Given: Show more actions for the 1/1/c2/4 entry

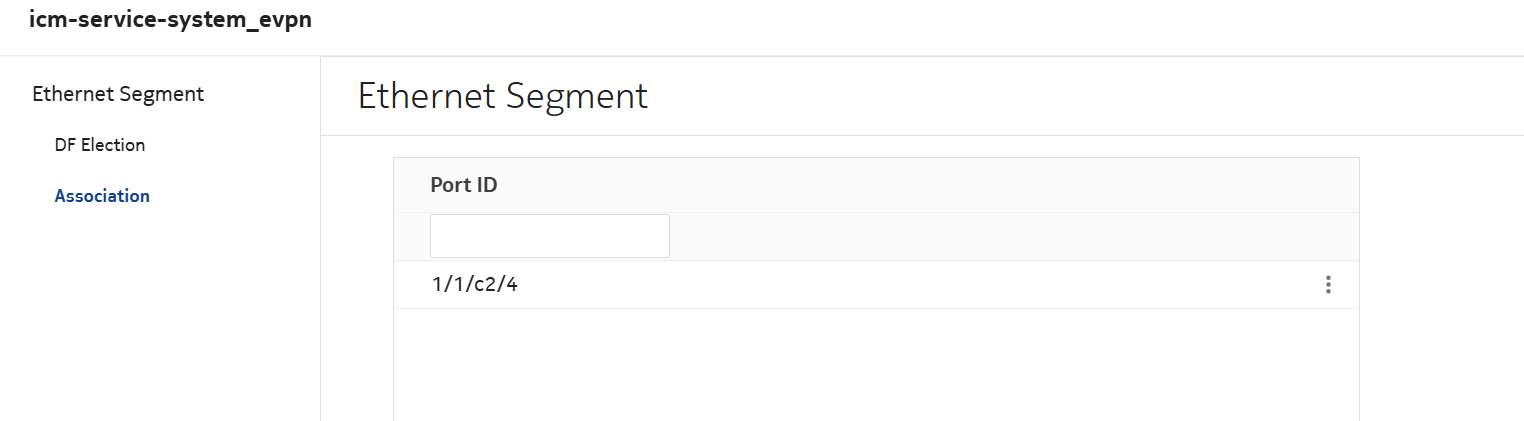Looking at the screenshot, I should [x=1328, y=285].
